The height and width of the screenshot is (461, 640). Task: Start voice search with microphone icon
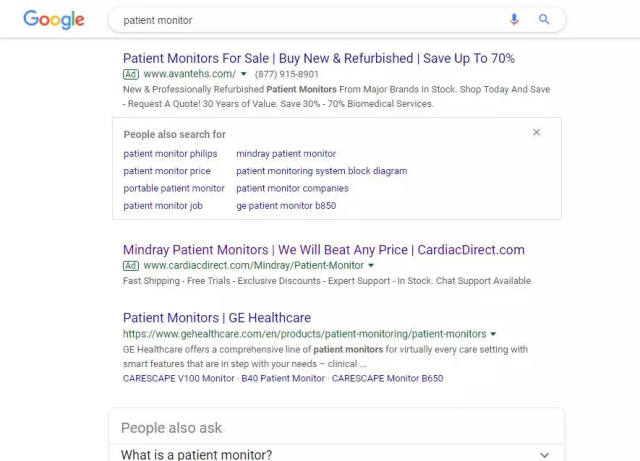(515, 20)
